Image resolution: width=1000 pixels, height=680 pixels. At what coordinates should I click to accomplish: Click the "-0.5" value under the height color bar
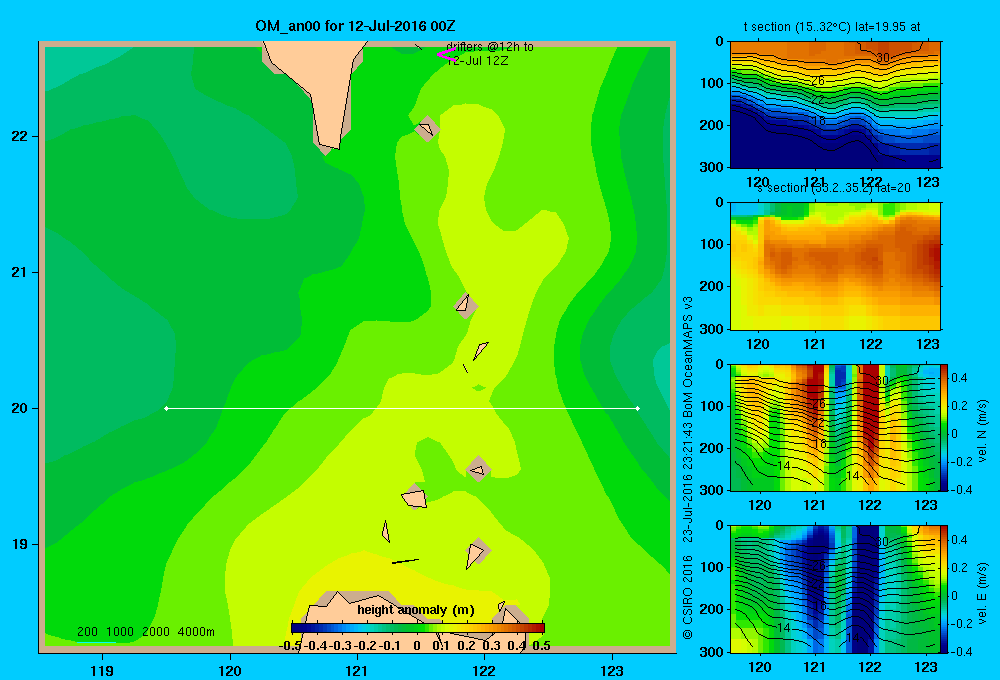tap(290, 646)
